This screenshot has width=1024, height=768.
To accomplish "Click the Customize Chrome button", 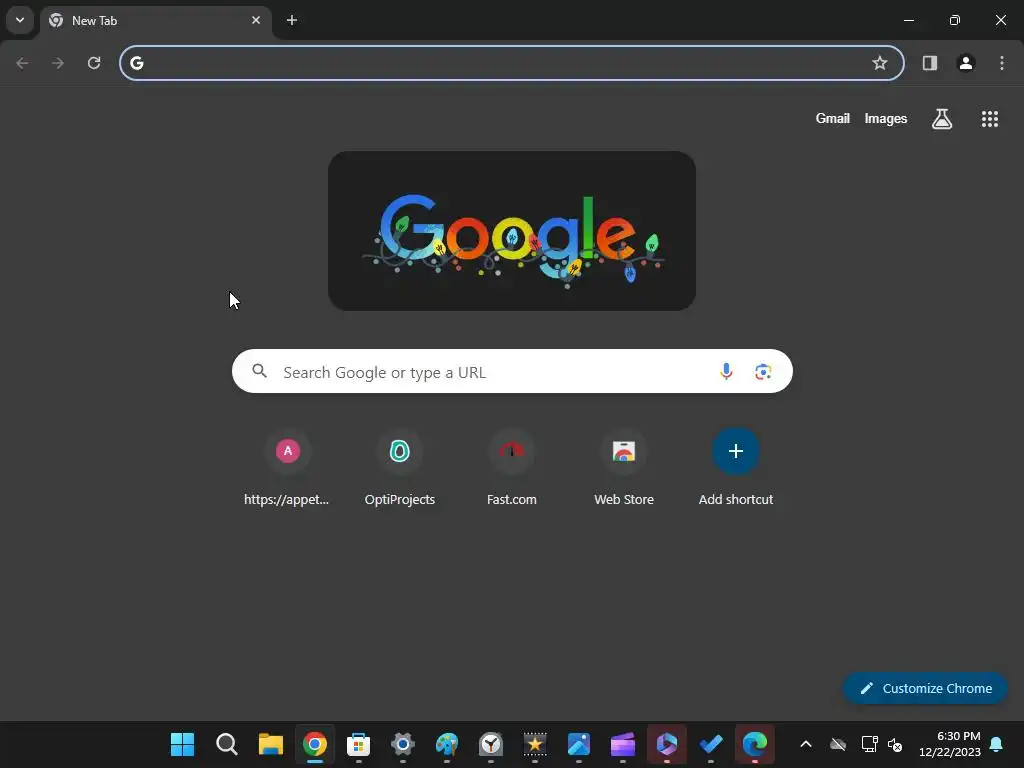I will 925,688.
